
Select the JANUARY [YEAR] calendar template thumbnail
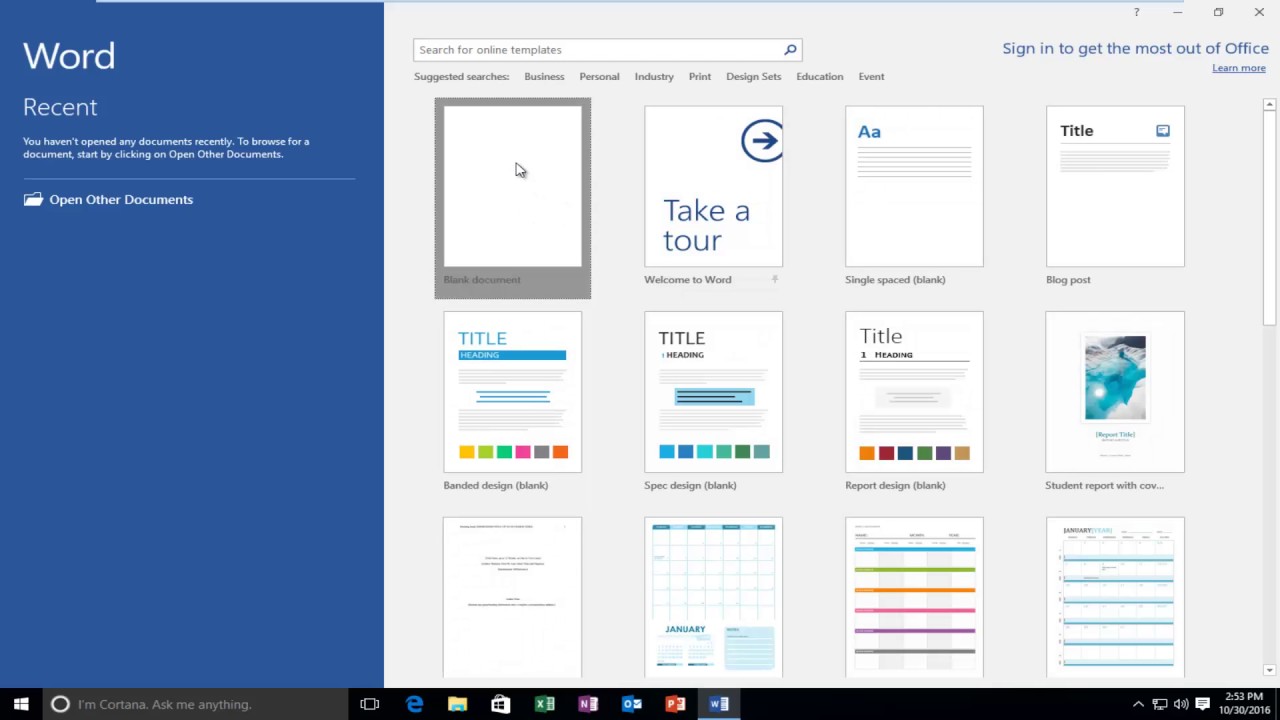(x=1115, y=597)
